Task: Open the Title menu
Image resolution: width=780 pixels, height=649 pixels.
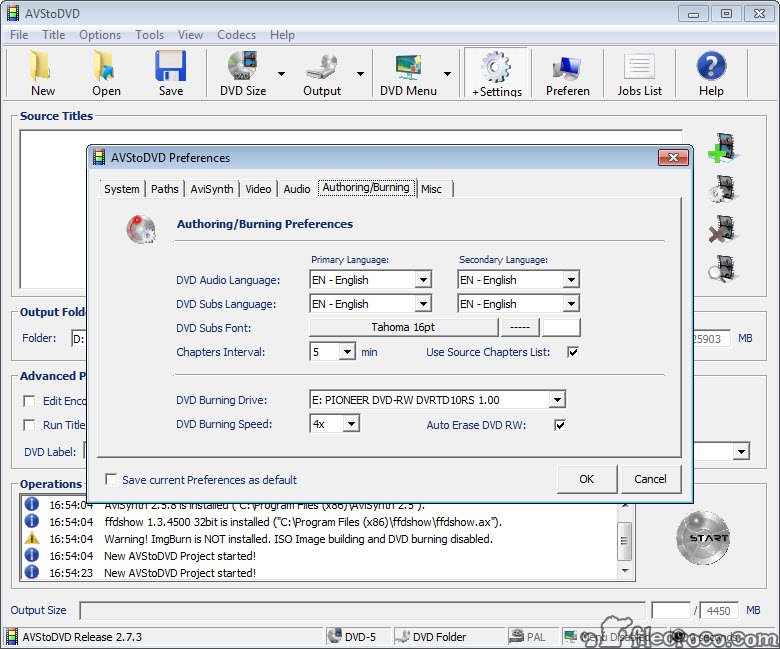Action: (x=54, y=35)
